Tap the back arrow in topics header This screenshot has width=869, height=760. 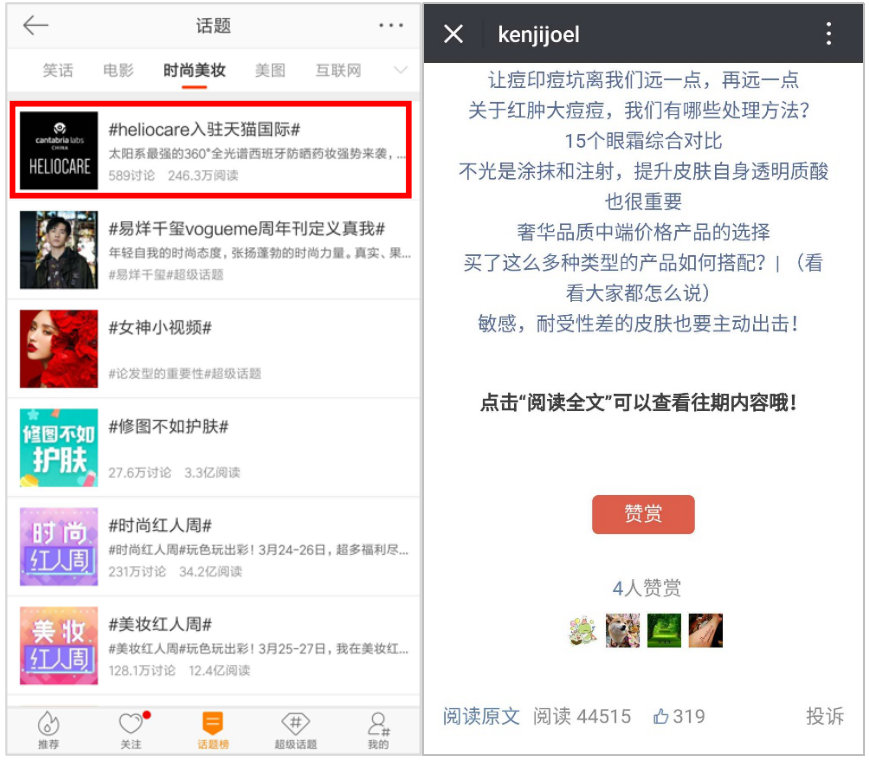tap(36, 26)
